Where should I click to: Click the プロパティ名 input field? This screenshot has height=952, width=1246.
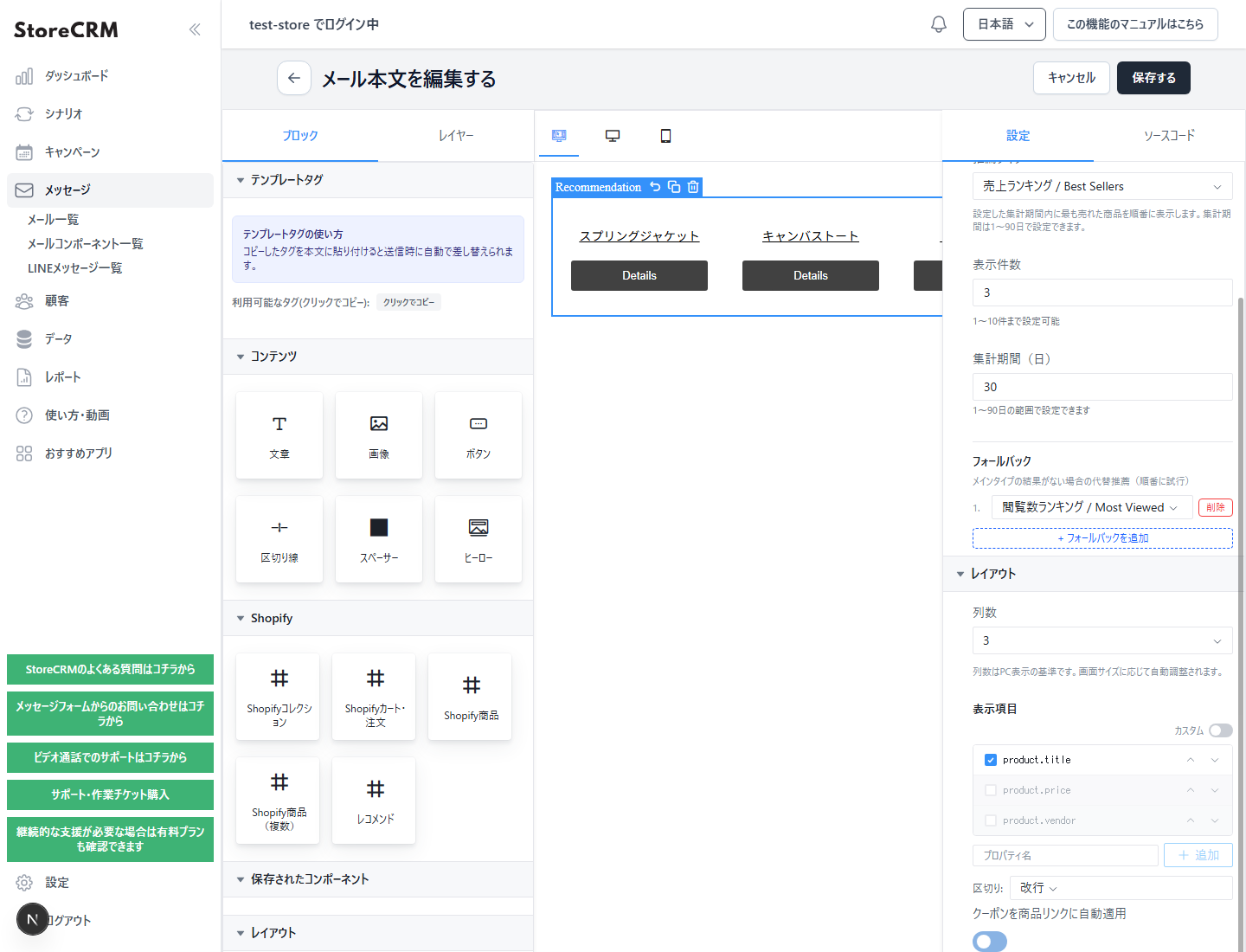coord(1065,855)
